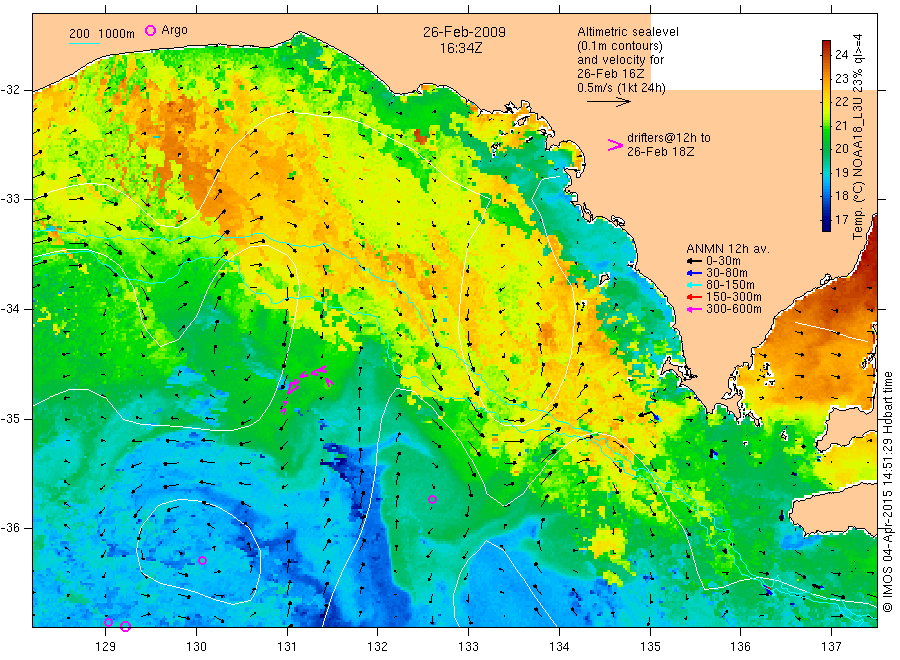Select Argo float marker inside the southwest eddy contour
This screenshot has height=660, width=900.
tap(202, 560)
